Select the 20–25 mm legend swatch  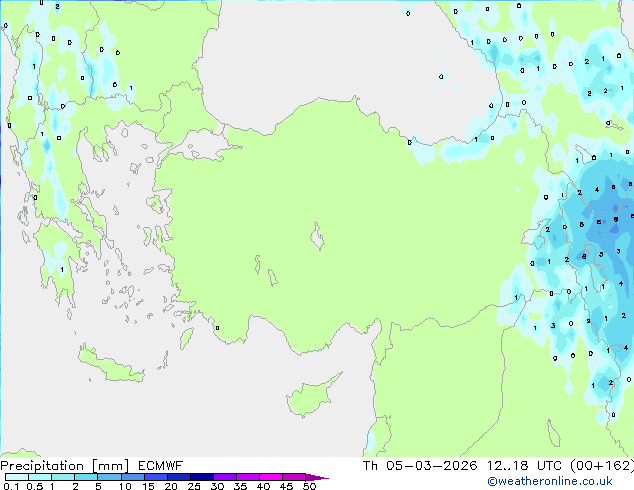(178, 477)
